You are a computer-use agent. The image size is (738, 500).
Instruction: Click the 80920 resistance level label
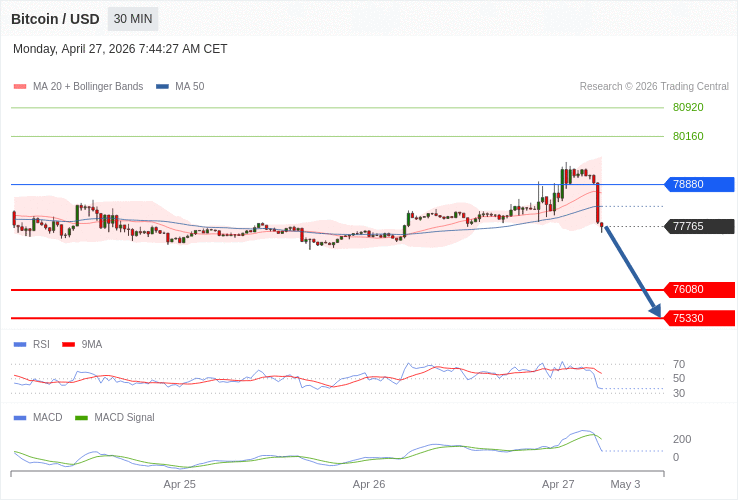pyautogui.click(x=688, y=107)
